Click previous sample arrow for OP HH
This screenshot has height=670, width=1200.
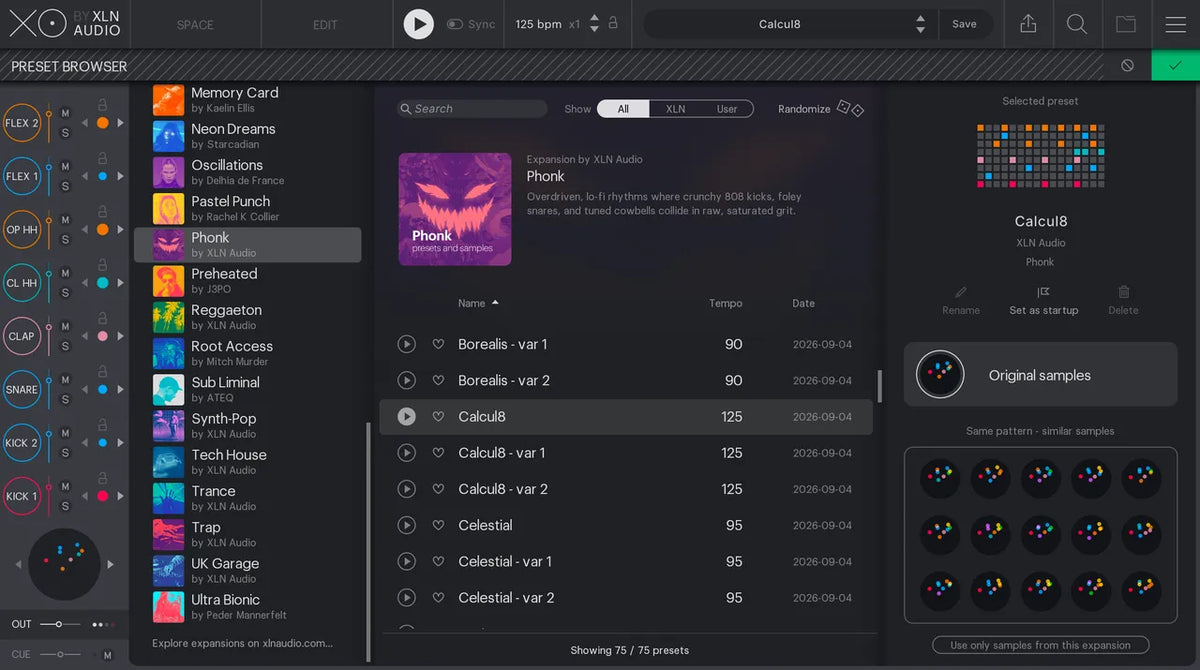[85, 230]
